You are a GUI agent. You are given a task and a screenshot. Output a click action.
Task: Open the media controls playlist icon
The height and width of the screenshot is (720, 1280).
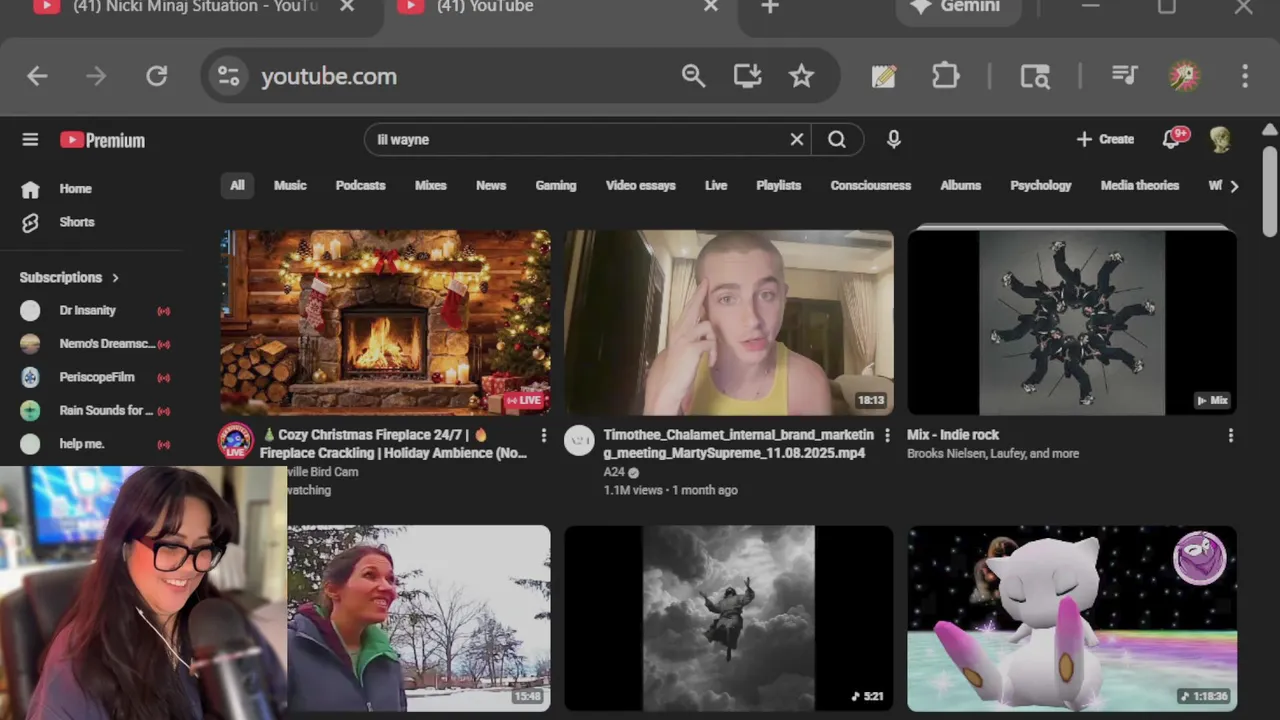coord(1124,76)
